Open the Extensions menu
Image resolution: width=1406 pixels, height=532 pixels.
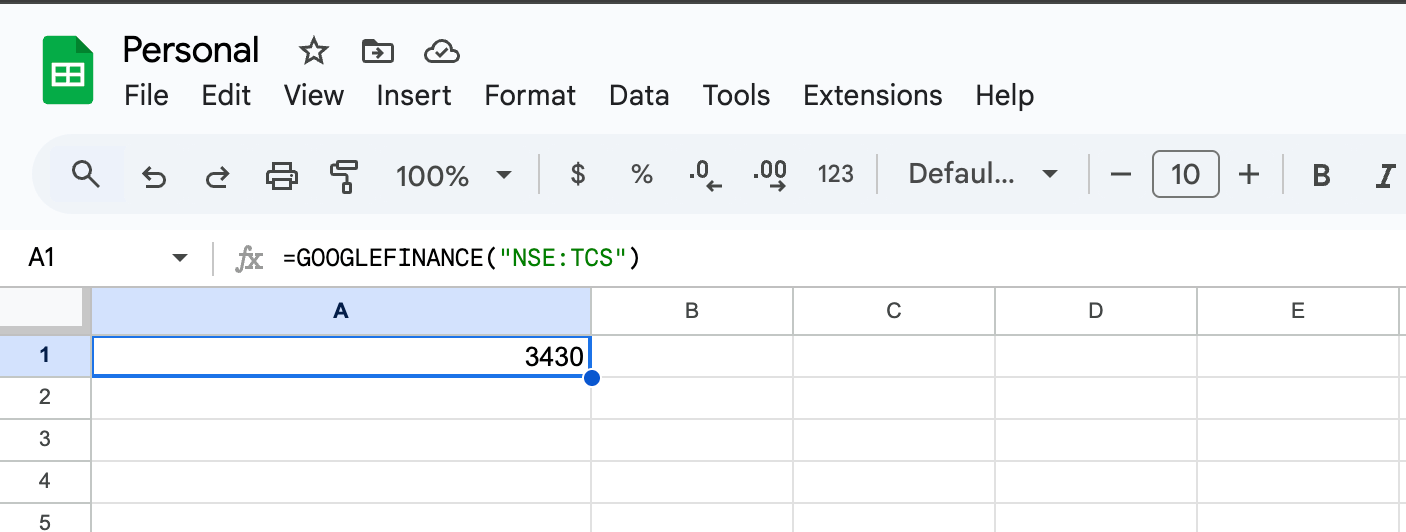873,96
